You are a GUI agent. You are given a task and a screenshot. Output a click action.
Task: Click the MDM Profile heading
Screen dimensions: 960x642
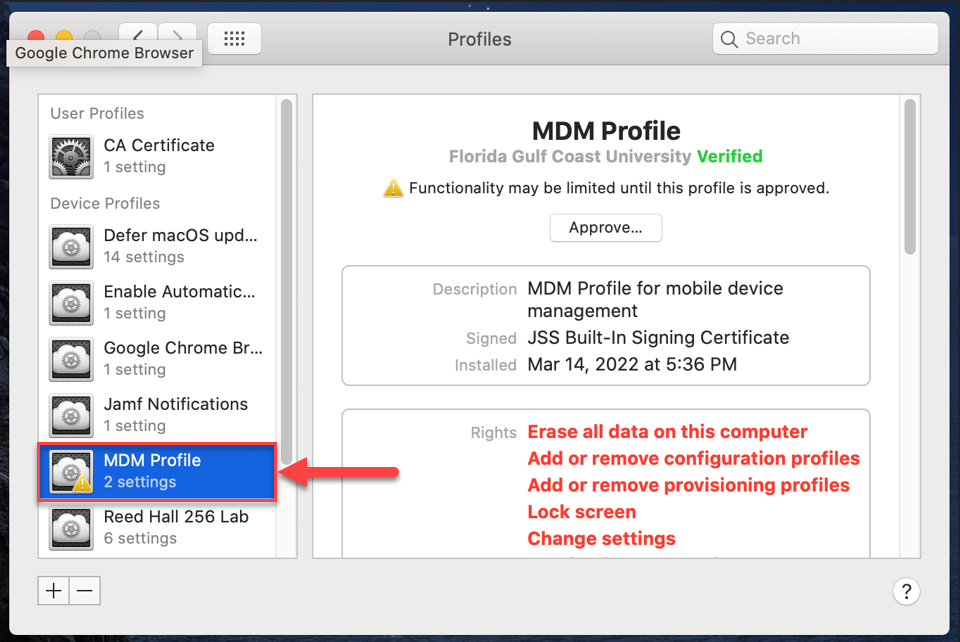coord(606,130)
